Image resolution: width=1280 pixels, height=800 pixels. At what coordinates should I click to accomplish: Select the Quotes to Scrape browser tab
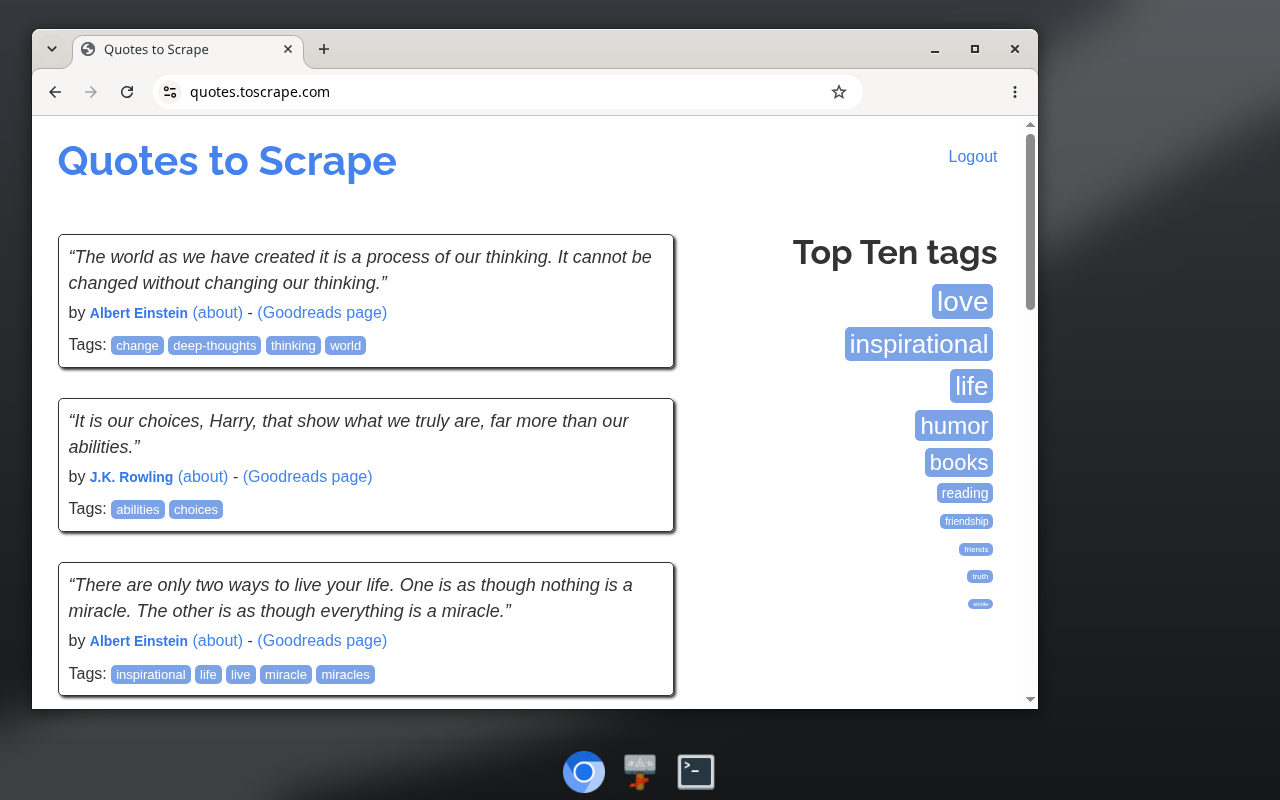(x=188, y=49)
